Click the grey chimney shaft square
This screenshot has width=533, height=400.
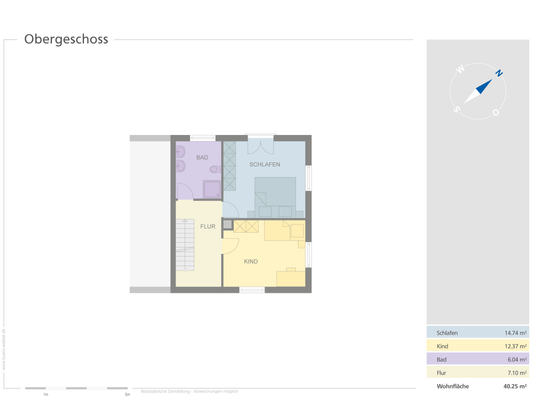pyautogui.click(x=227, y=224)
